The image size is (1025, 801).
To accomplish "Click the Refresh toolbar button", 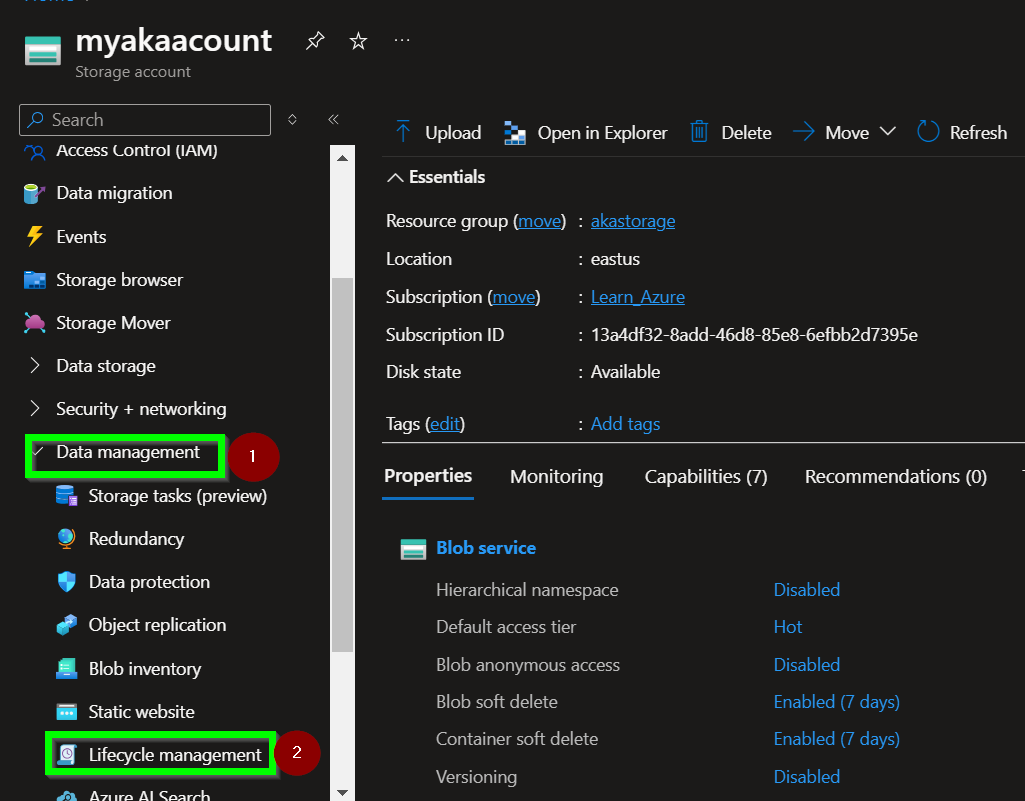I will click(x=961, y=131).
